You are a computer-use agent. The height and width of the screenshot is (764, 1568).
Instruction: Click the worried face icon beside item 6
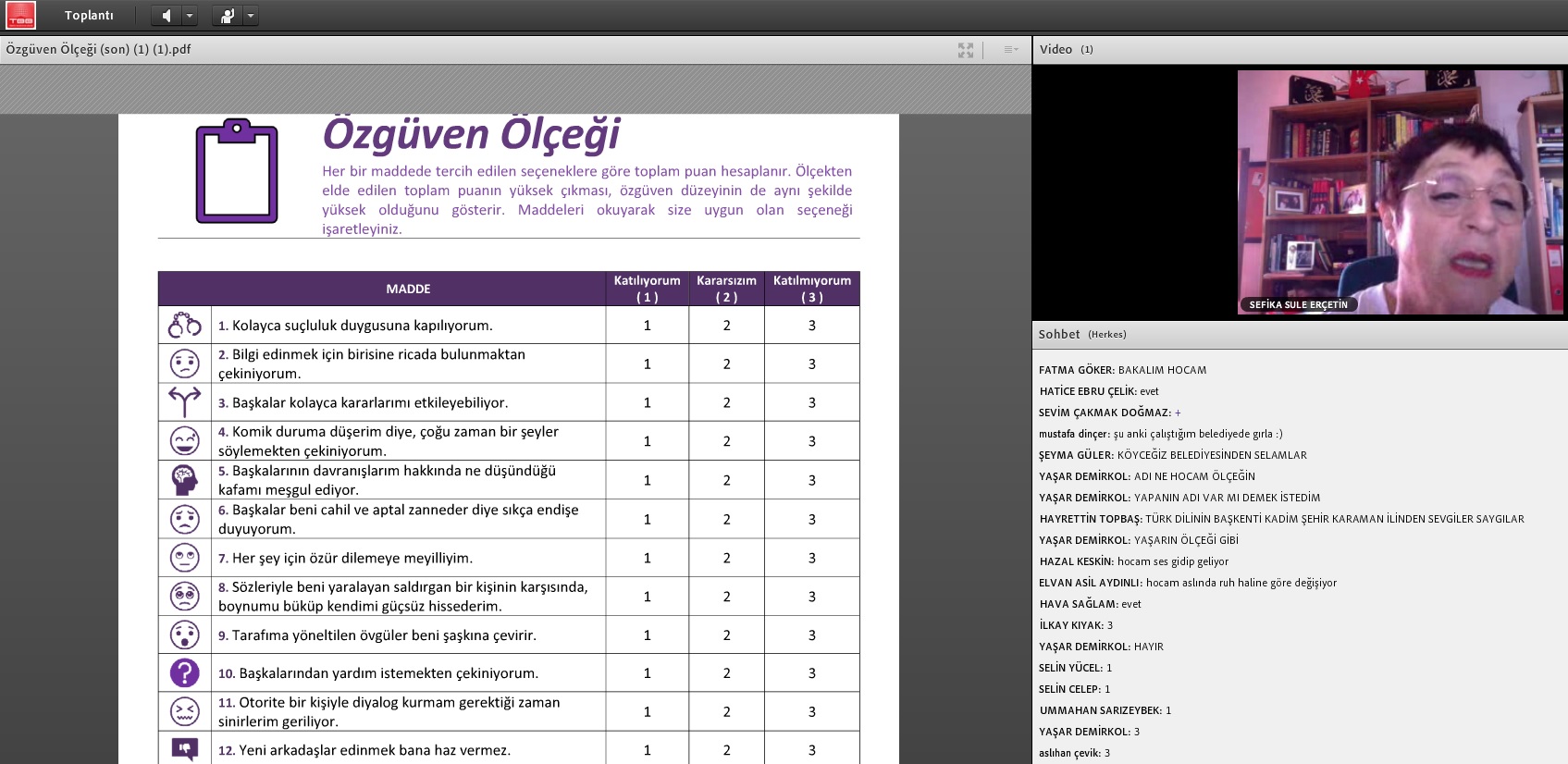(185, 519)
